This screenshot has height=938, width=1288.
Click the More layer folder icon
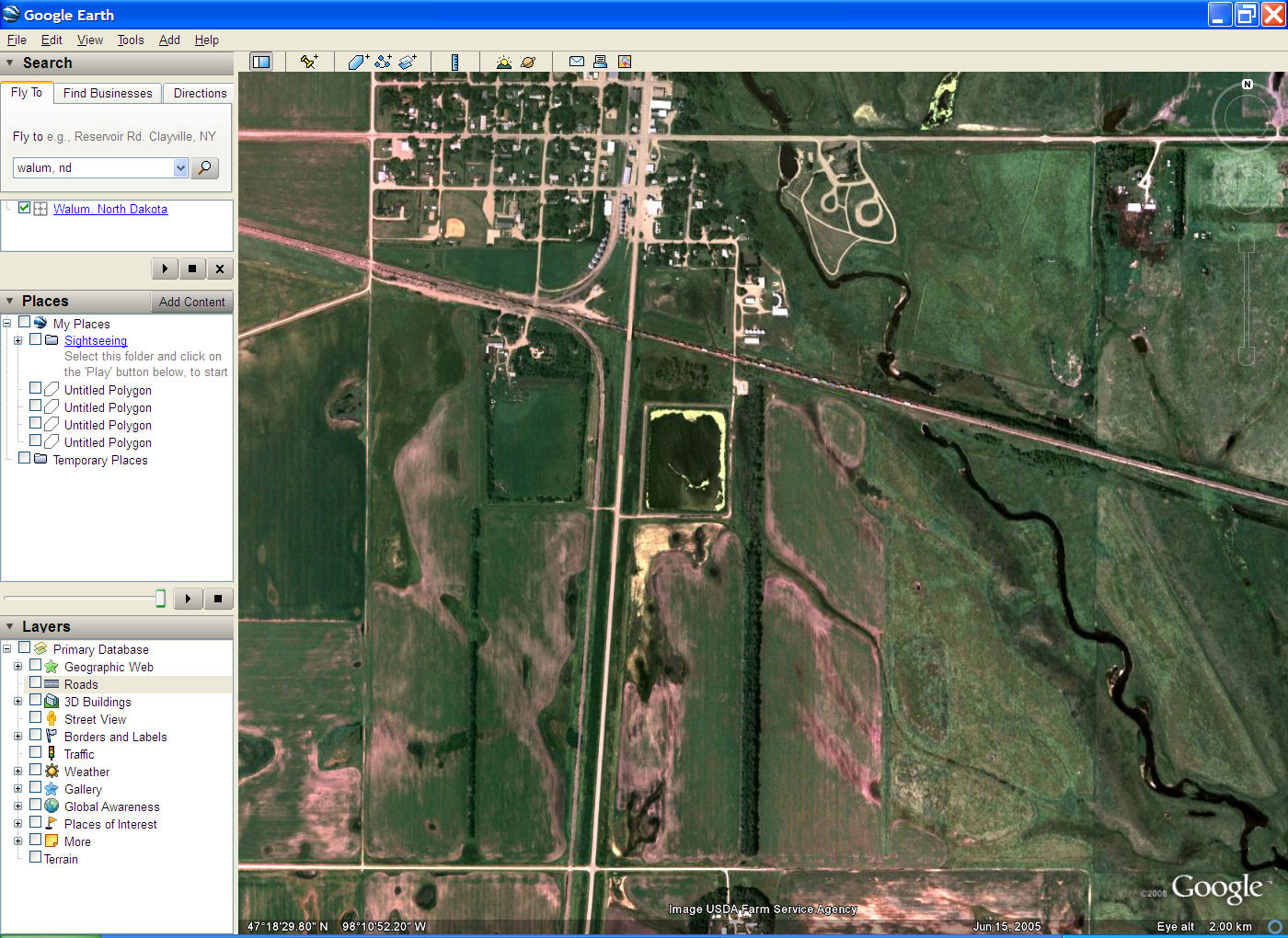(52, 841)
